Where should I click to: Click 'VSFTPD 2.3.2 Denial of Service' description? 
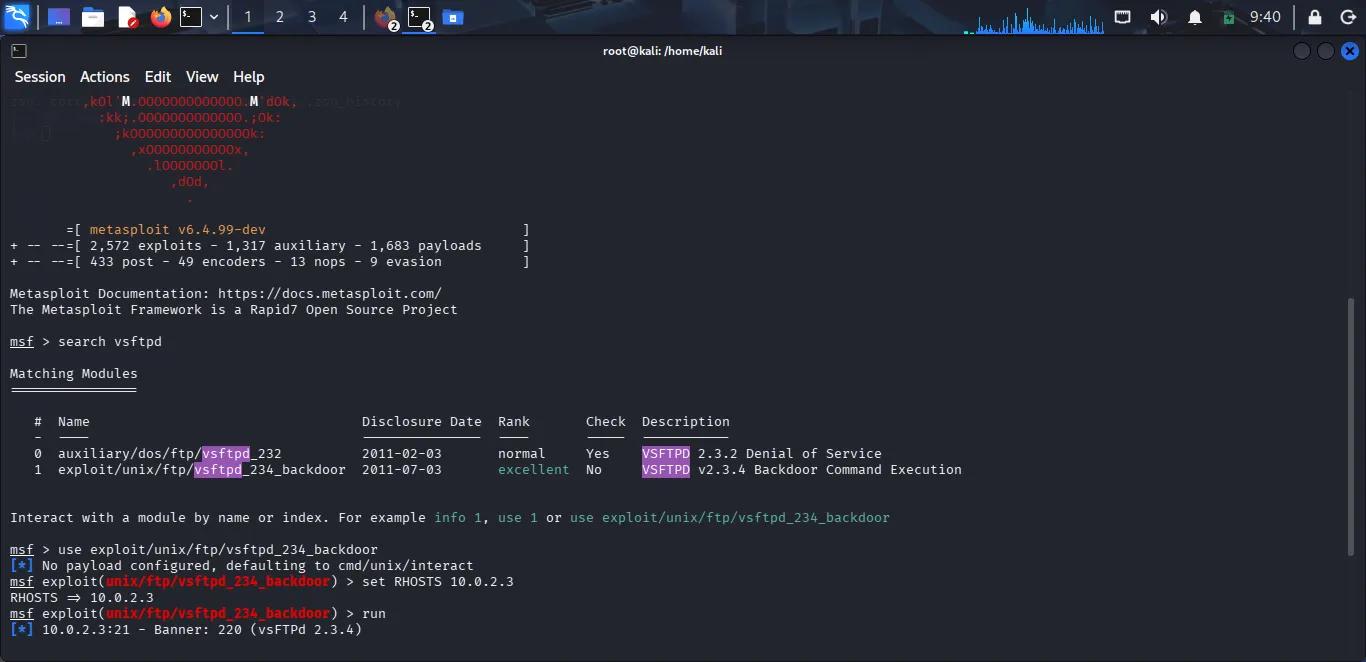pyautogui.click(x=762, y=454)
